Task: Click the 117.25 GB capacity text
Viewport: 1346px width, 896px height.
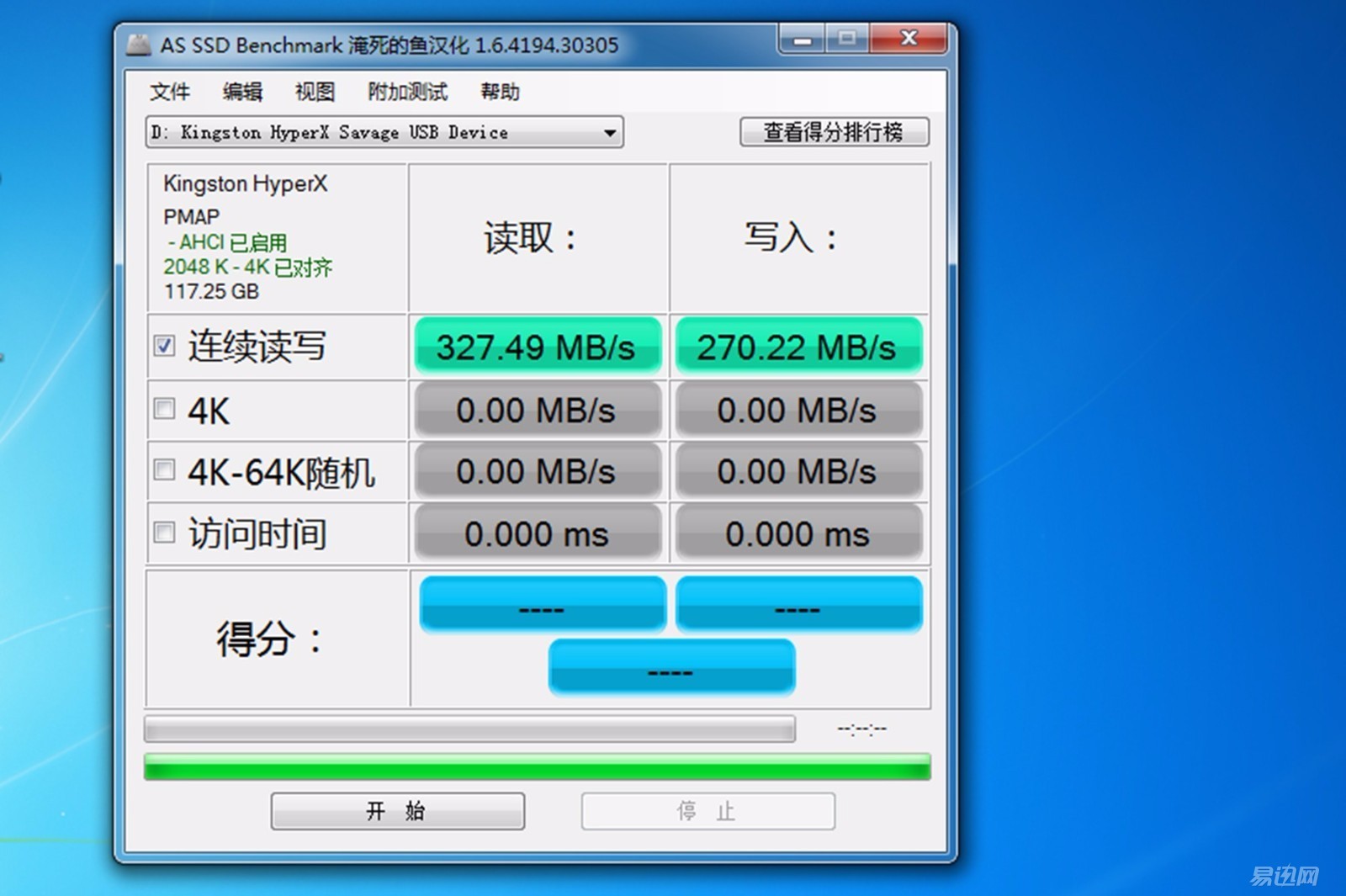Action: coord(212,292)
